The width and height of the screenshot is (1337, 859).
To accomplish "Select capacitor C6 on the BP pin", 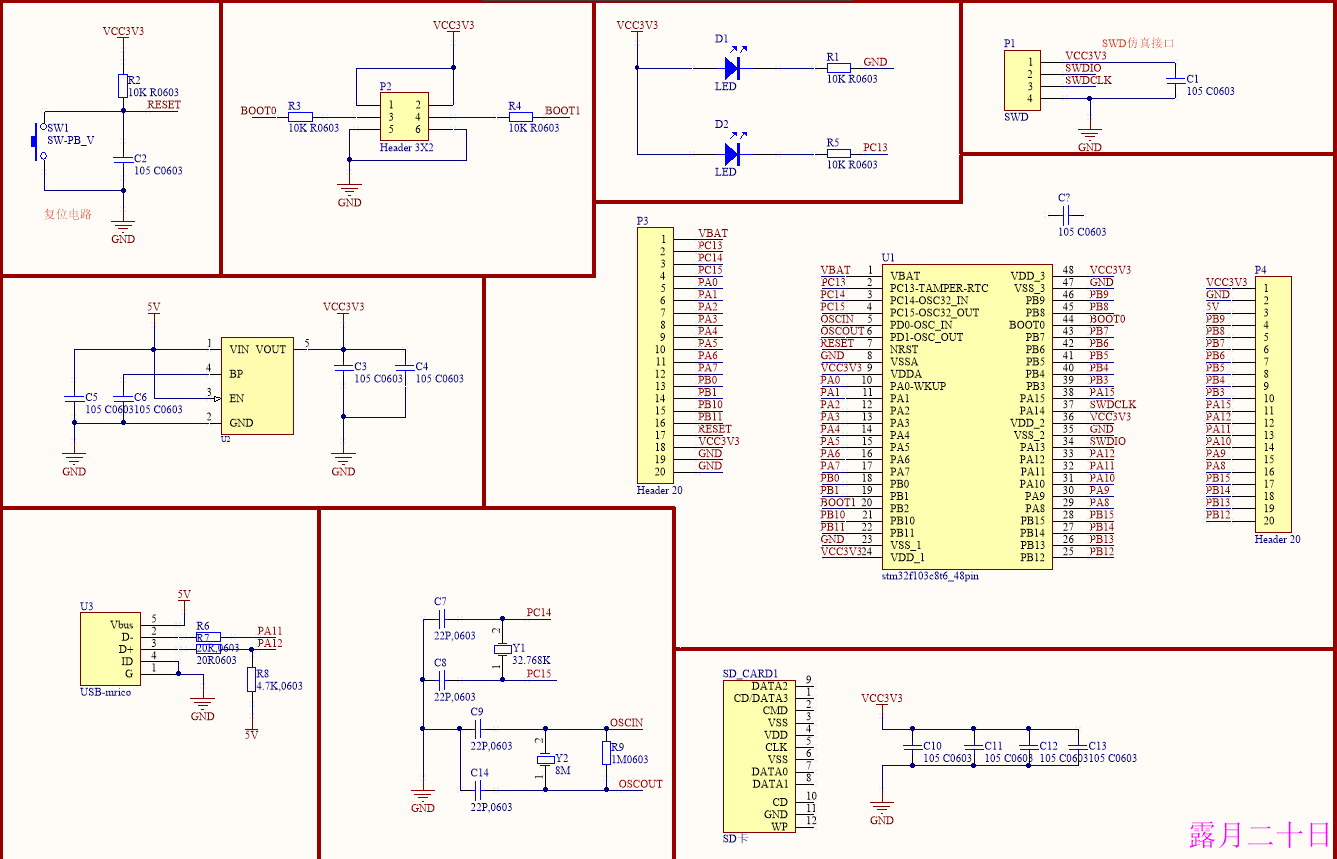I will [123, 399].
